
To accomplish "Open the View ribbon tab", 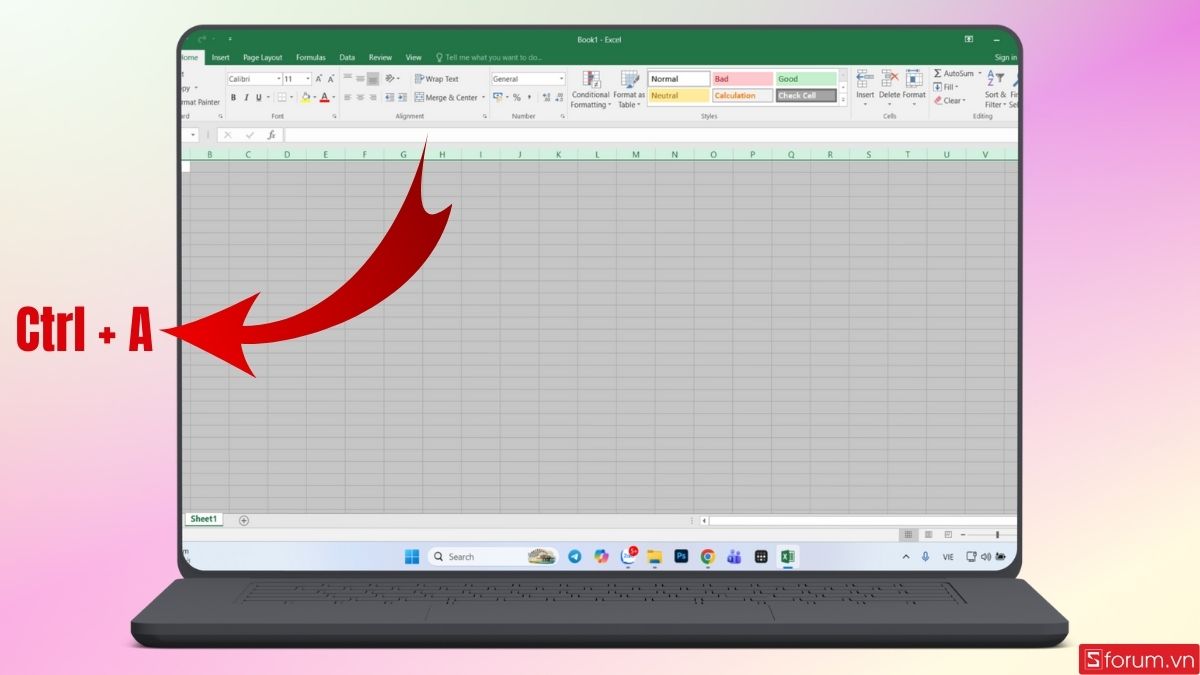I will [x=413, y=57].
